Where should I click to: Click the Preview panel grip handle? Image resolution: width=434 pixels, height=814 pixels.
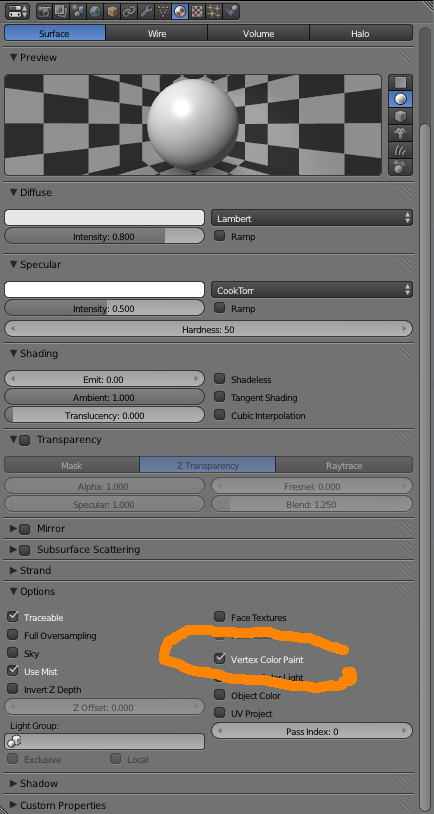[403, 57]
